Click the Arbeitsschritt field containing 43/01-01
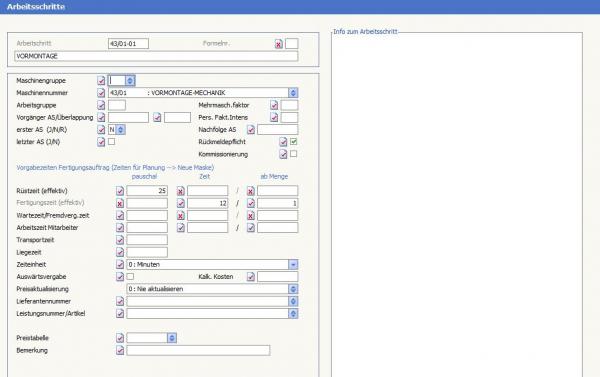This screenshot has width=600, height=377. tap(128, 44)
